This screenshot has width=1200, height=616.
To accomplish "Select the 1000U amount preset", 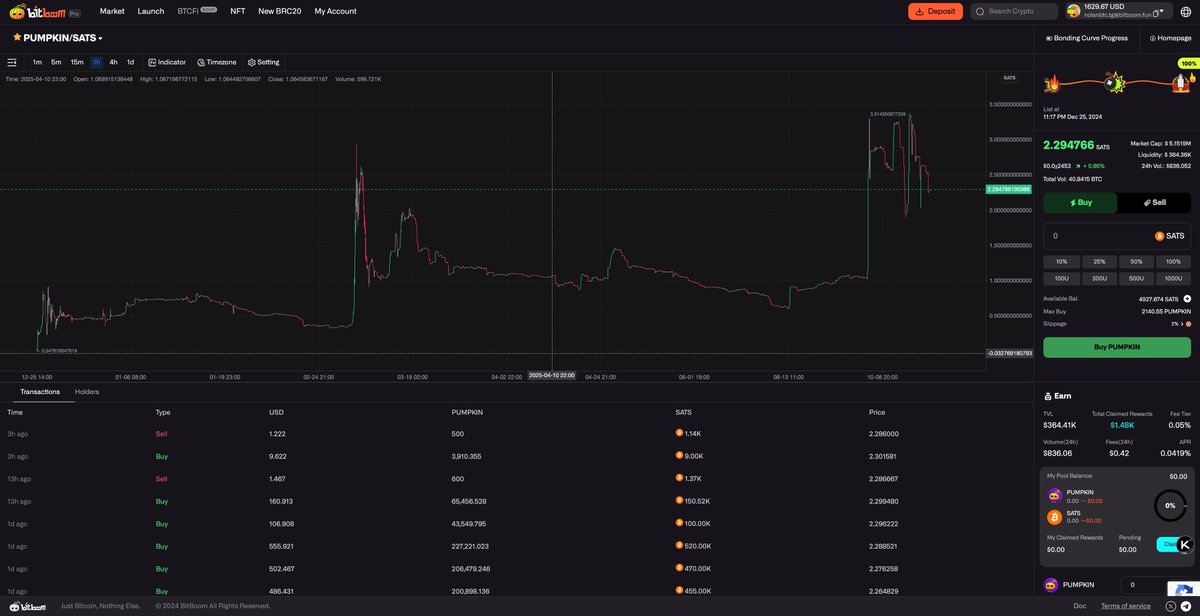I will point(1173,278).
